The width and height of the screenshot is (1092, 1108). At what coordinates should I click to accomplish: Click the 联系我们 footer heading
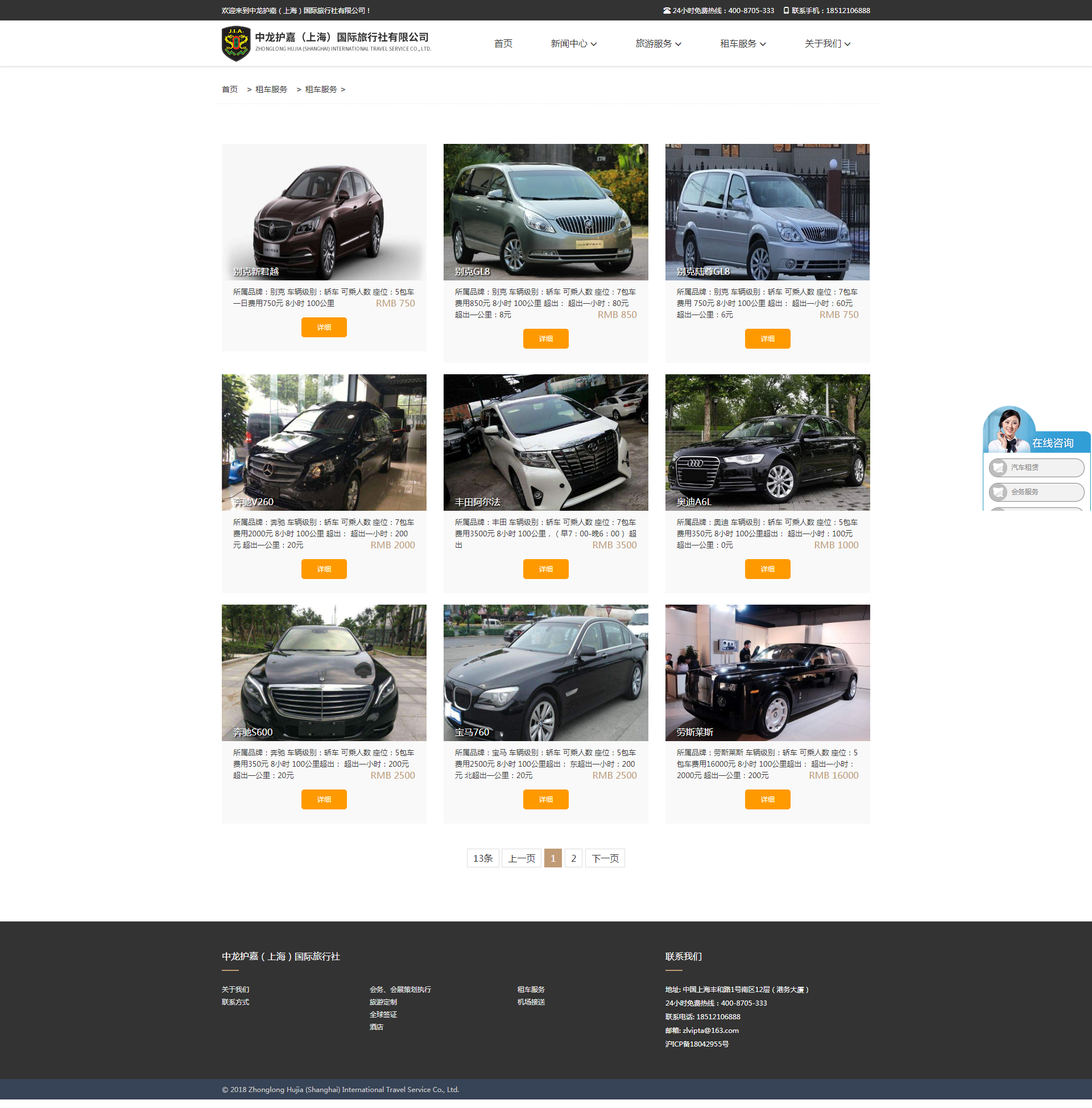(683, 957)
